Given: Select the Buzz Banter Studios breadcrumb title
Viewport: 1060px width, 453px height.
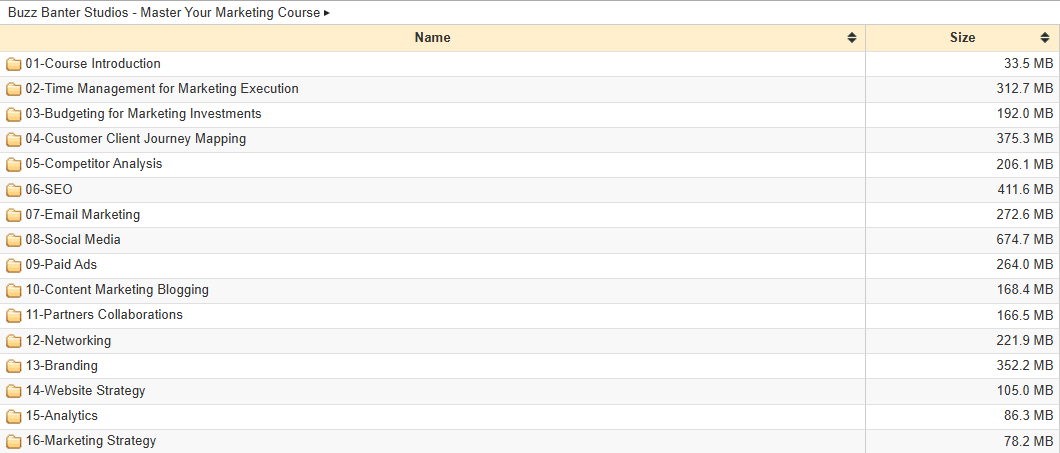Looking at the screenshot, I should (x=164, y=13).
